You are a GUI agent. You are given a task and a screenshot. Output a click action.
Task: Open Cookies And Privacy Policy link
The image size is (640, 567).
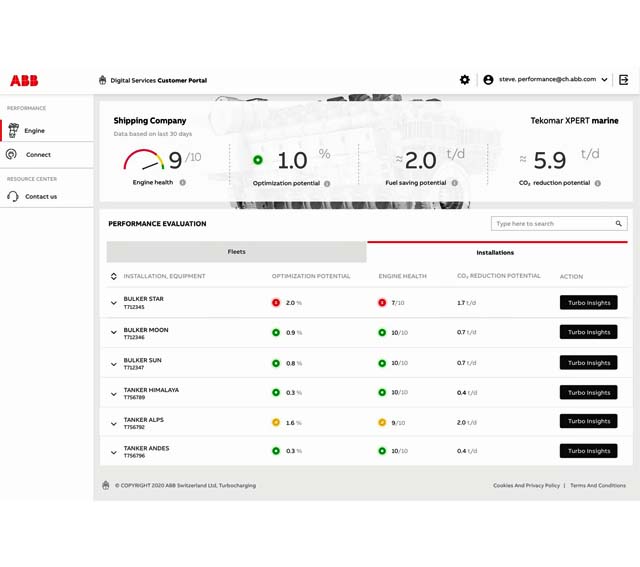pyautogui.click(x=526, y=485)
